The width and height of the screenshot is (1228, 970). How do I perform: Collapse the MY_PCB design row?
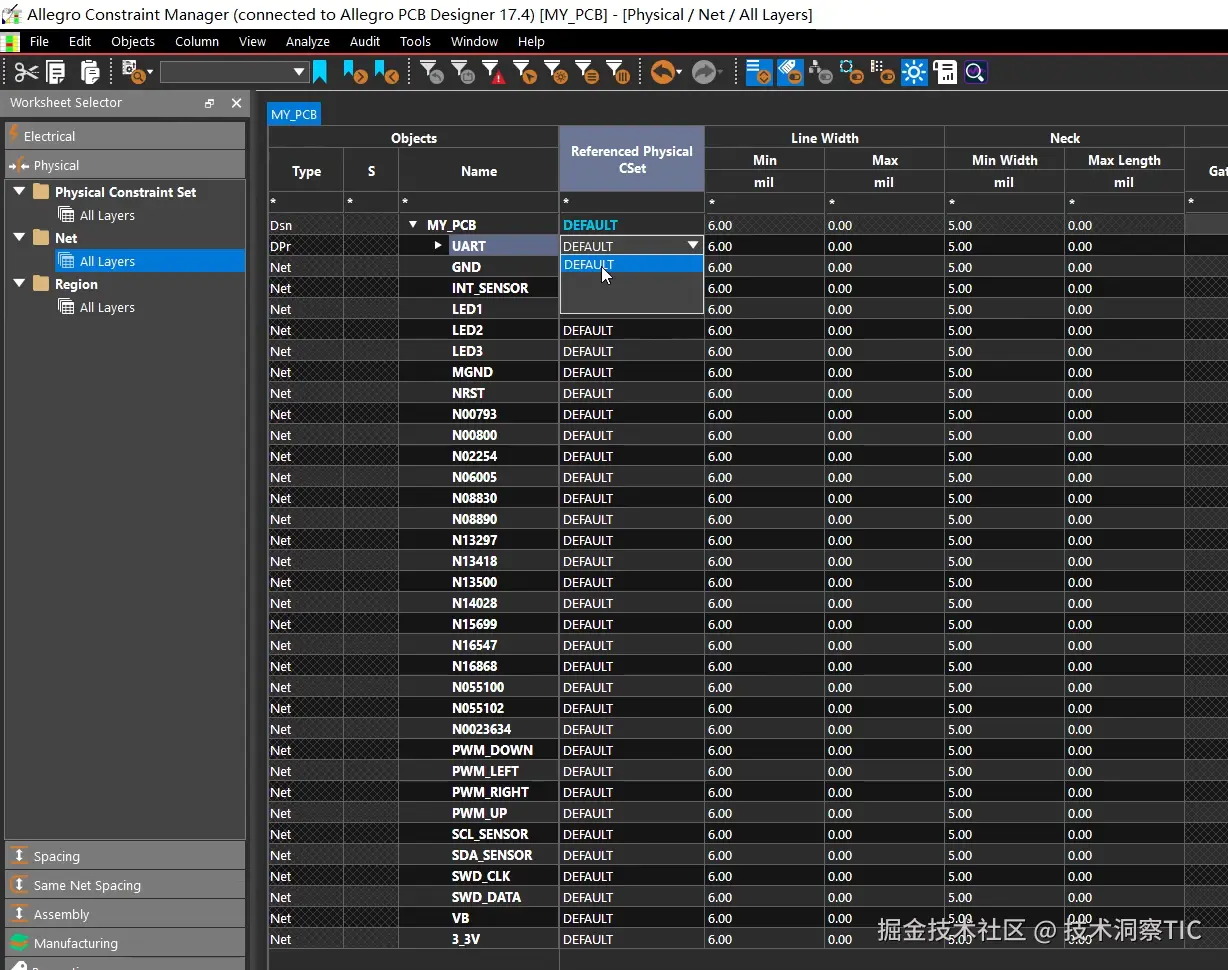(x=413, y=225)
